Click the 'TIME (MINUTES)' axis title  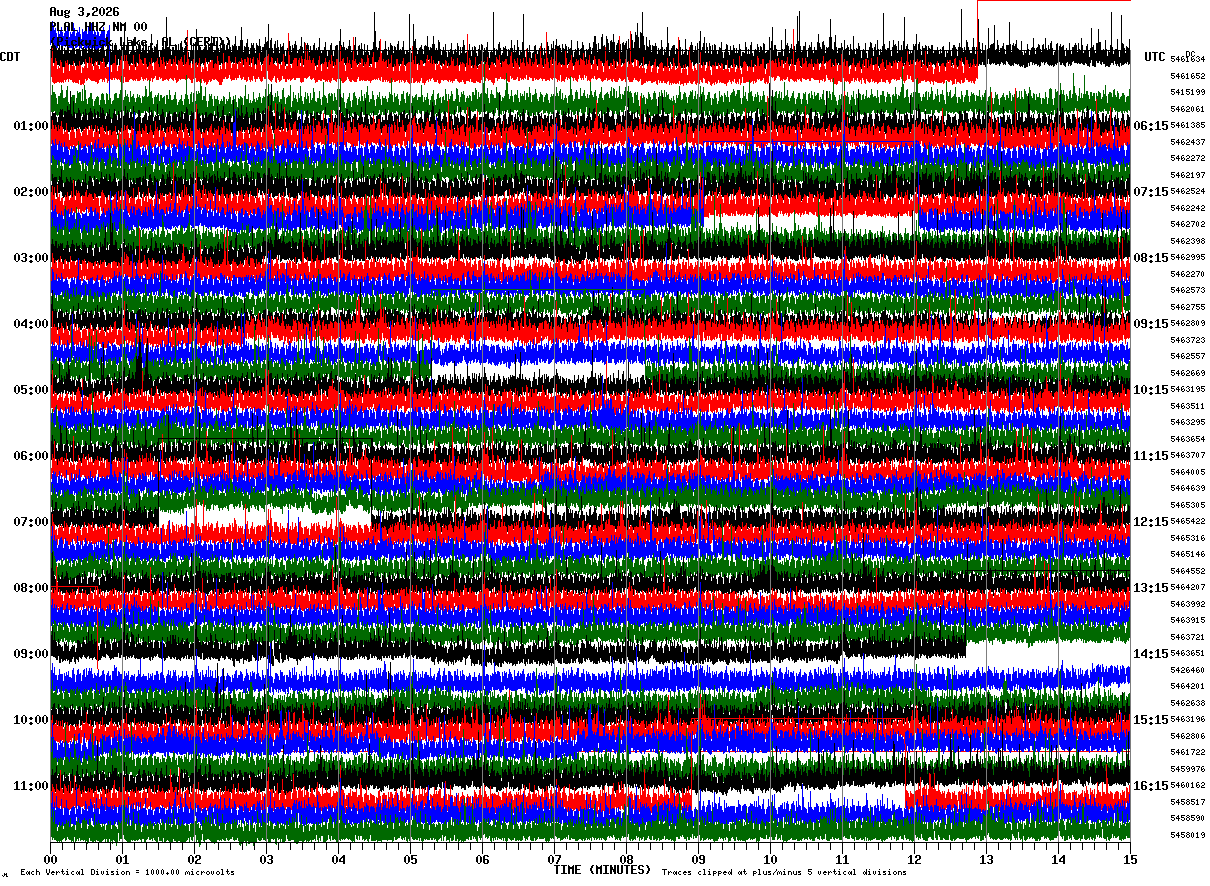602,870
